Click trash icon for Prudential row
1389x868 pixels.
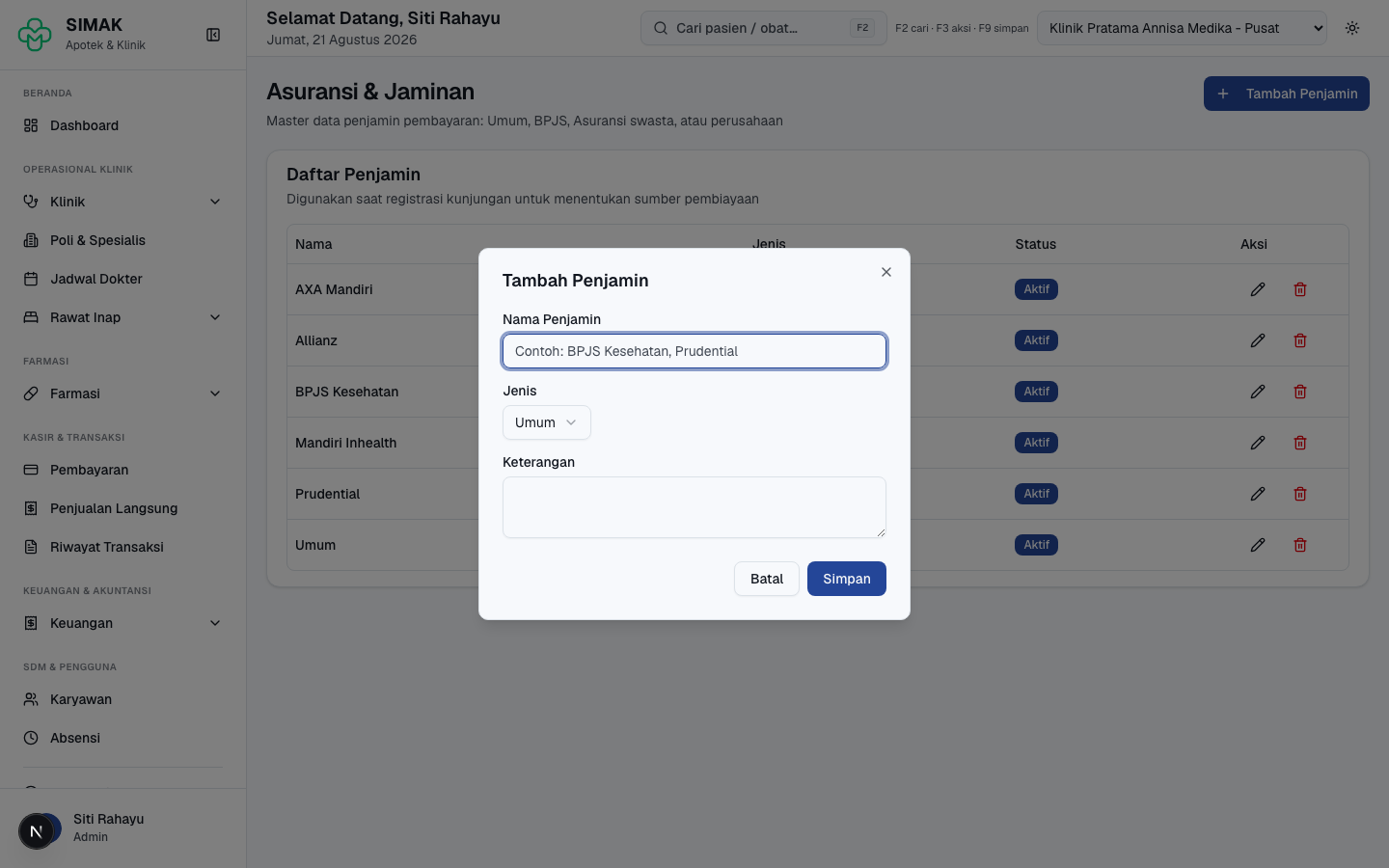[x=1300, y=494]
